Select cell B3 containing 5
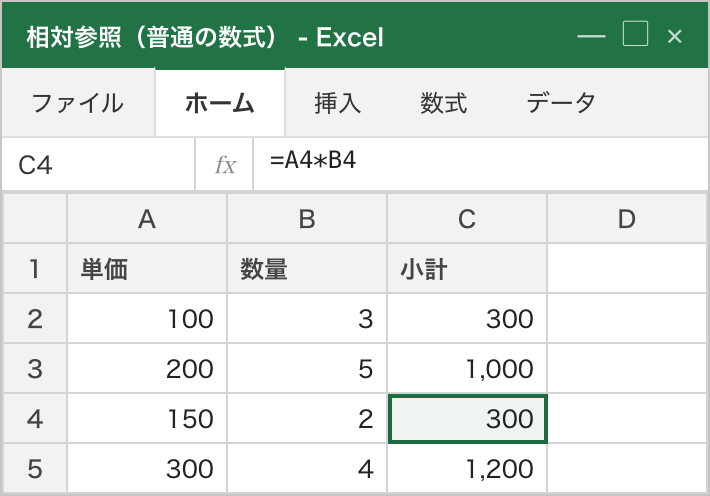The height and width of the screenshot is (496, 710). (307, 368)
